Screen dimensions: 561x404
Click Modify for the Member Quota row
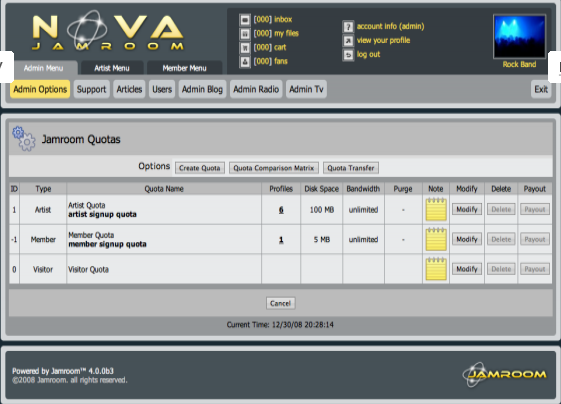click(x=467, y=239)
